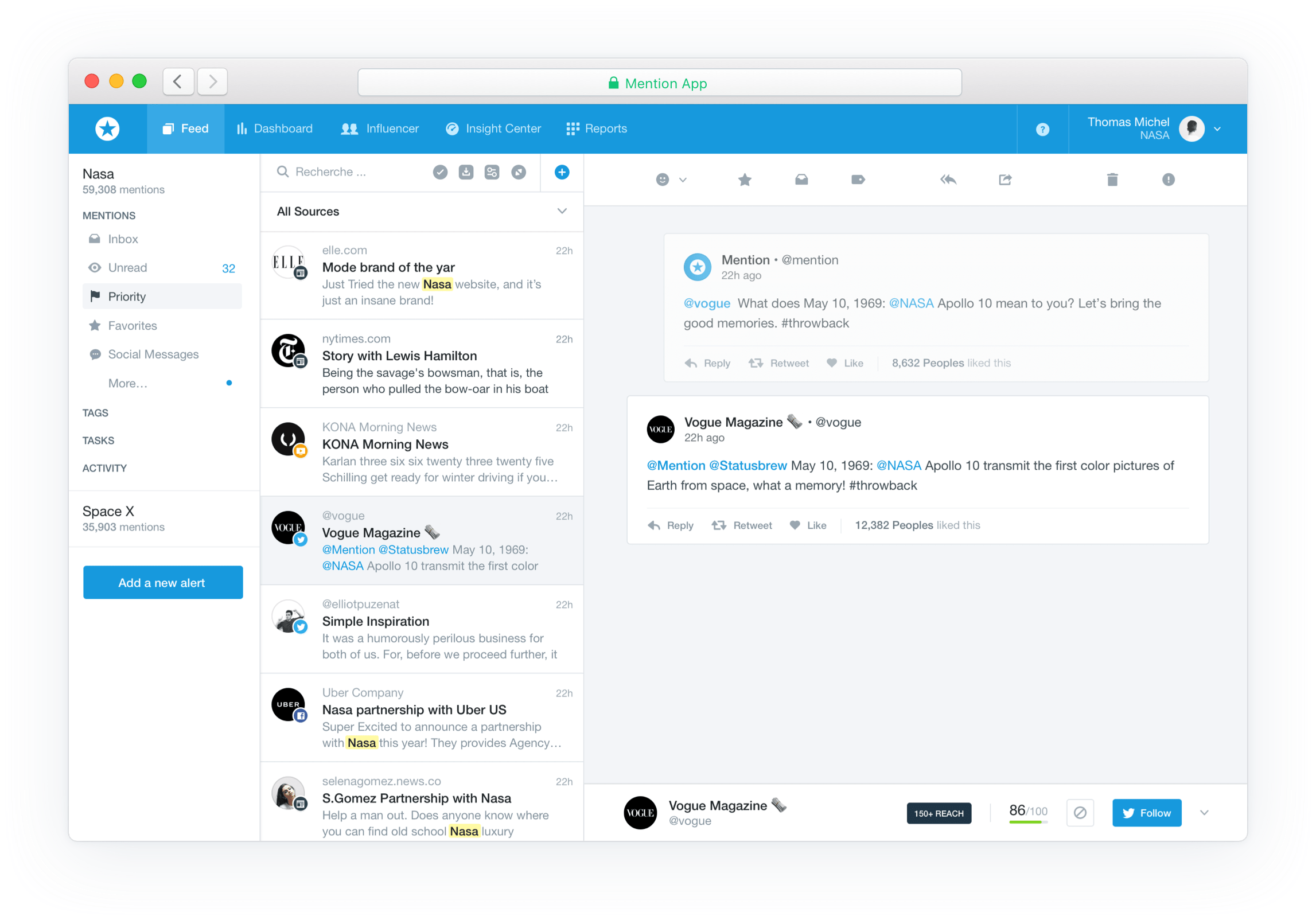This screenshot has height=920, width=1316.
Task: Like the Mention tweet
Action: [x=844, y=363]
